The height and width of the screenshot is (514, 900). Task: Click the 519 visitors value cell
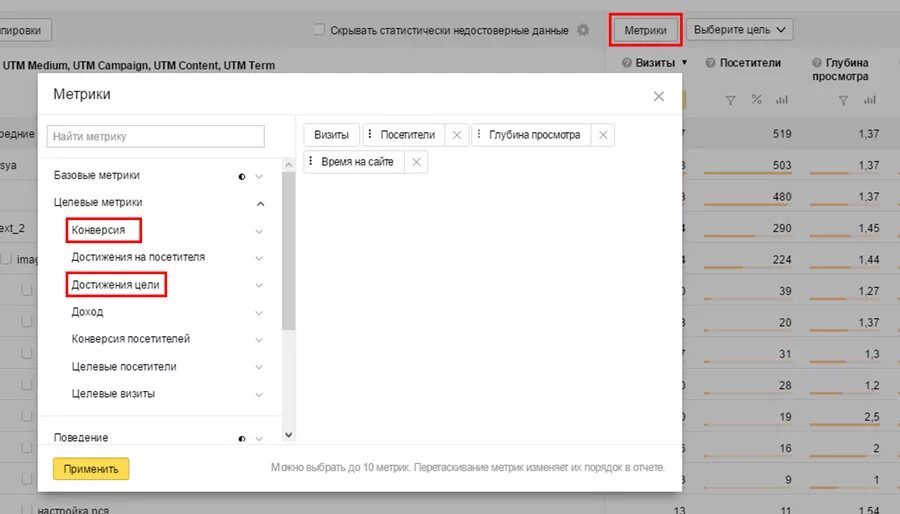(782, 134)
